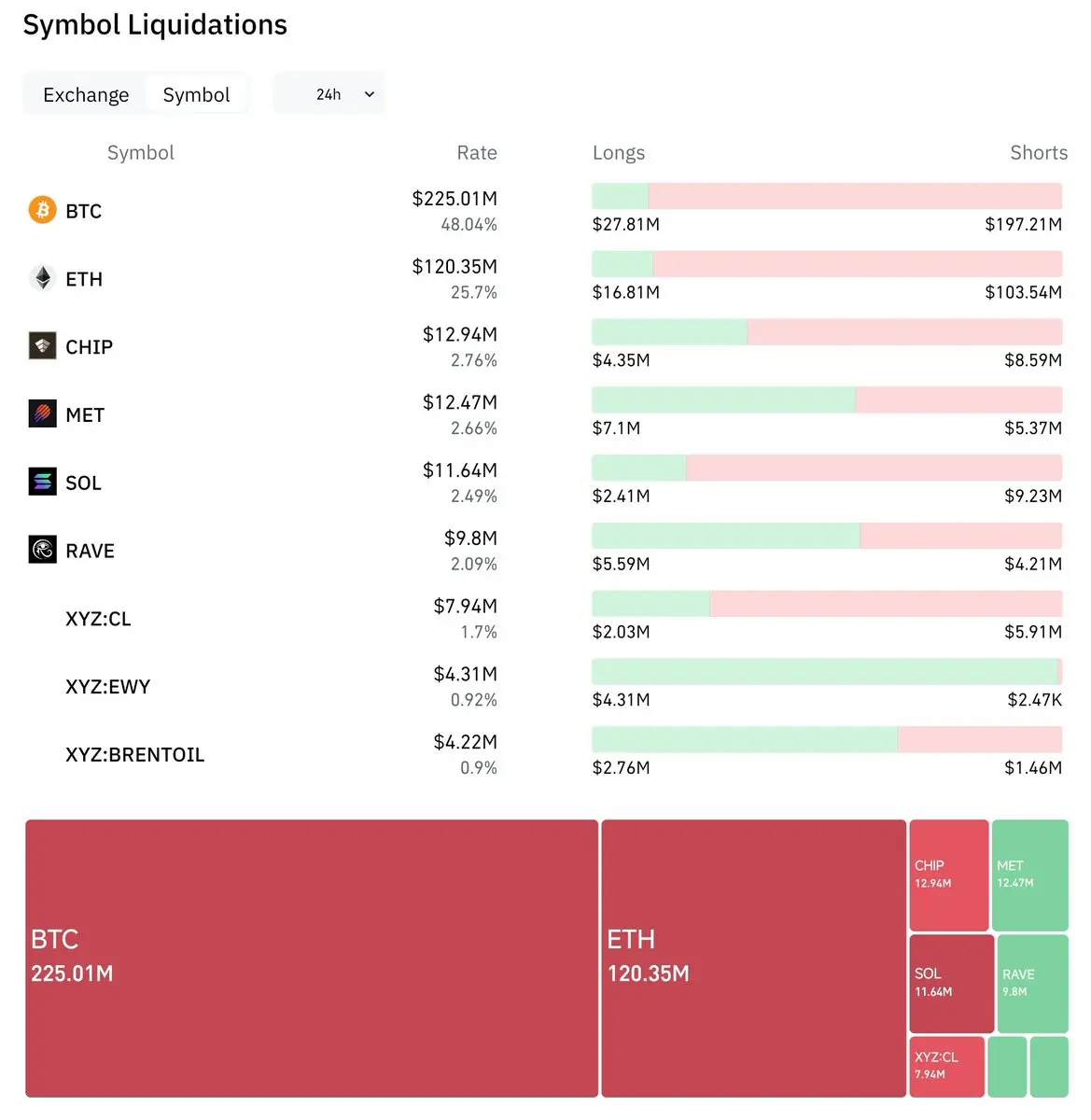The width and height of the screenshot is (1091, 1120).
Task: Click the green MET treemap tile
Action: [1029, 875]
